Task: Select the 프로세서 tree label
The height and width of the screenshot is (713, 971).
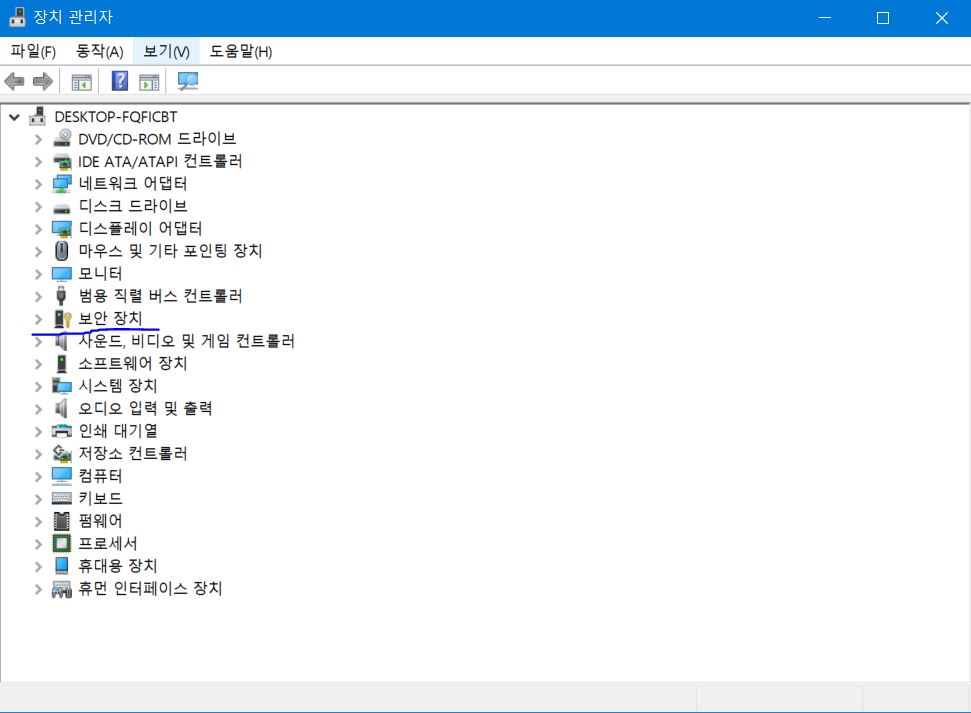Action: click(108, 543)
